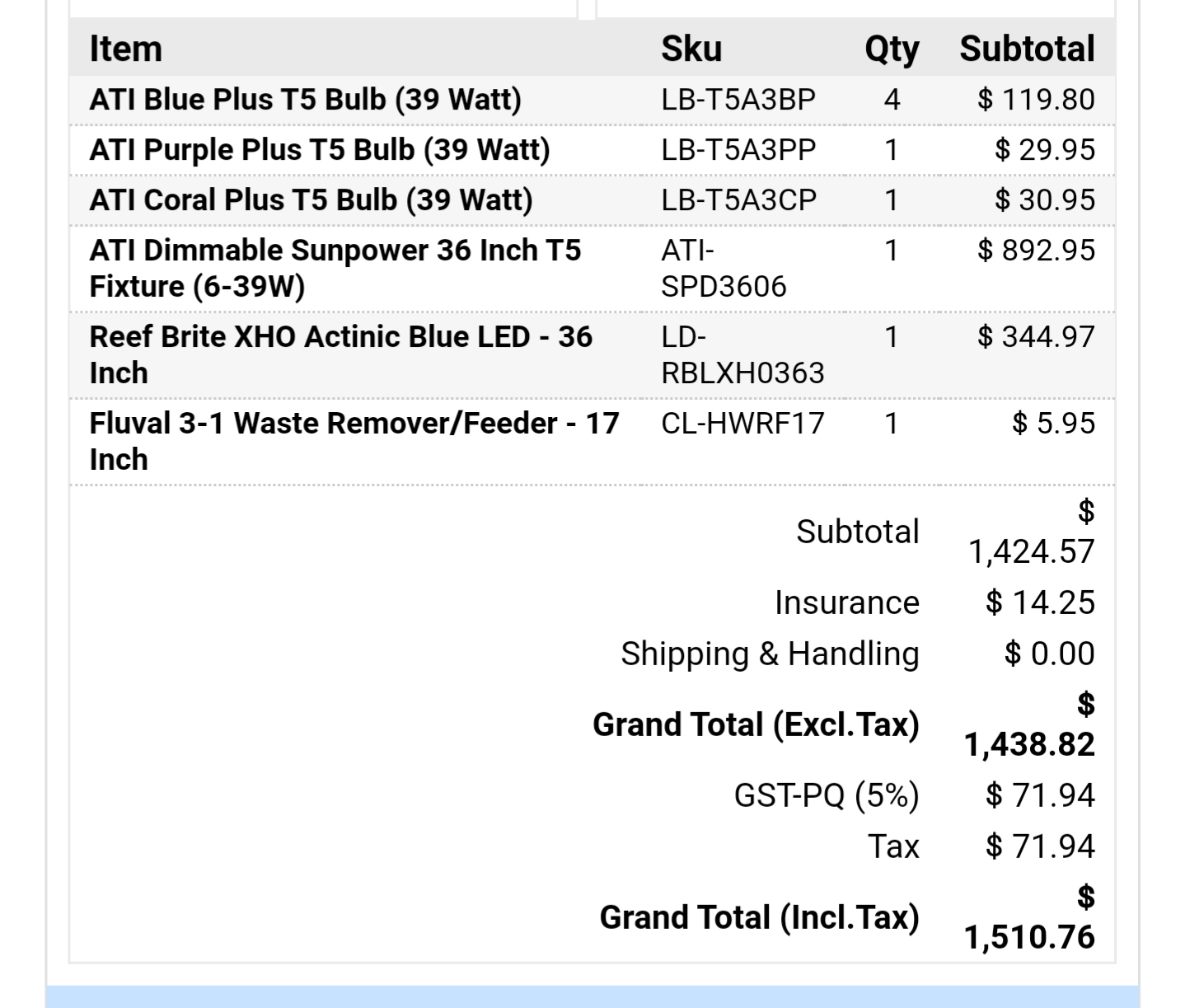This screenshot has height=1008, width=1185.
Task: Click the Qty column header
Action: pos(891,49)
